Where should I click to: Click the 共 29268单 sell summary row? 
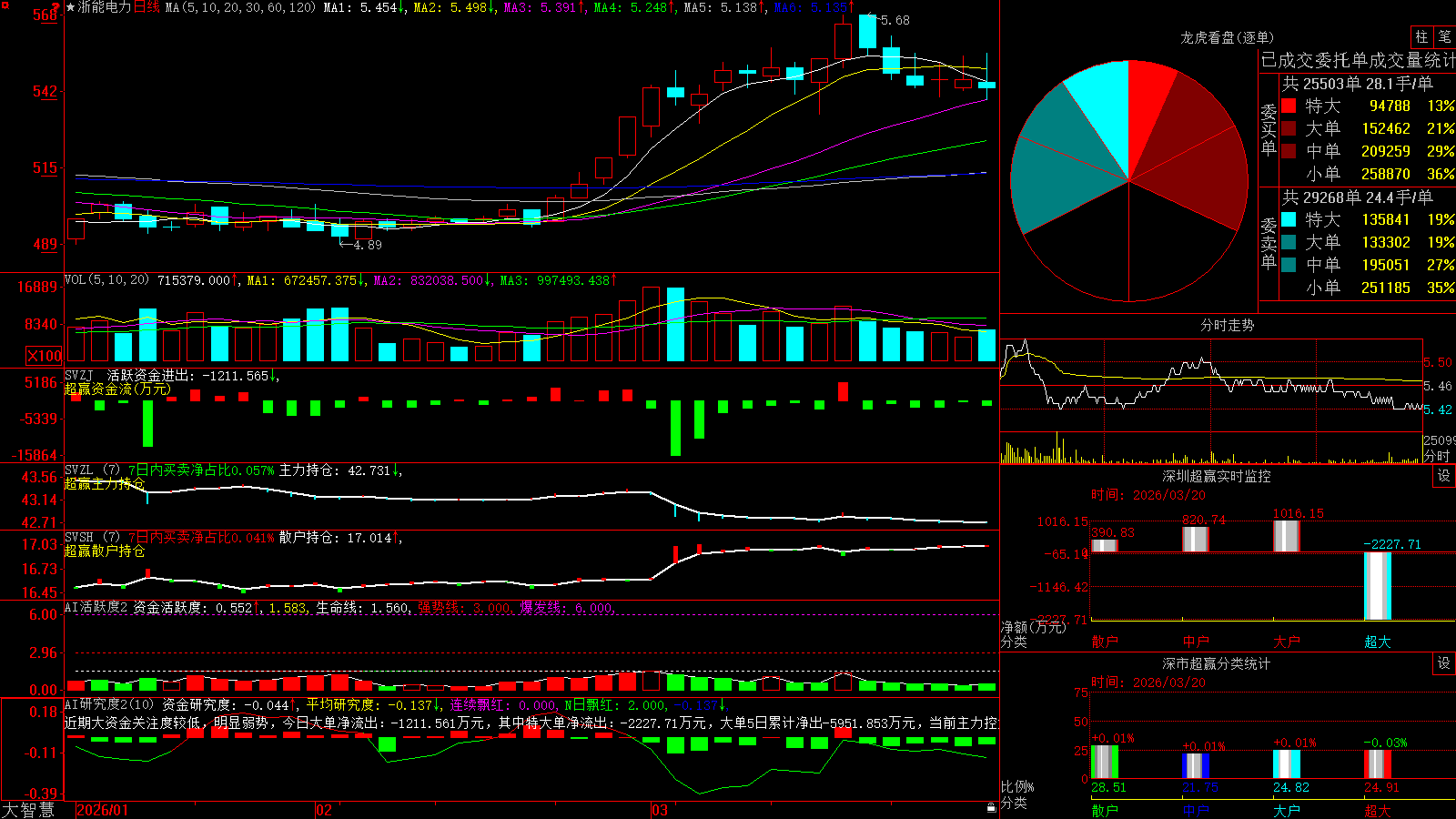click(x=1357, y=197)
